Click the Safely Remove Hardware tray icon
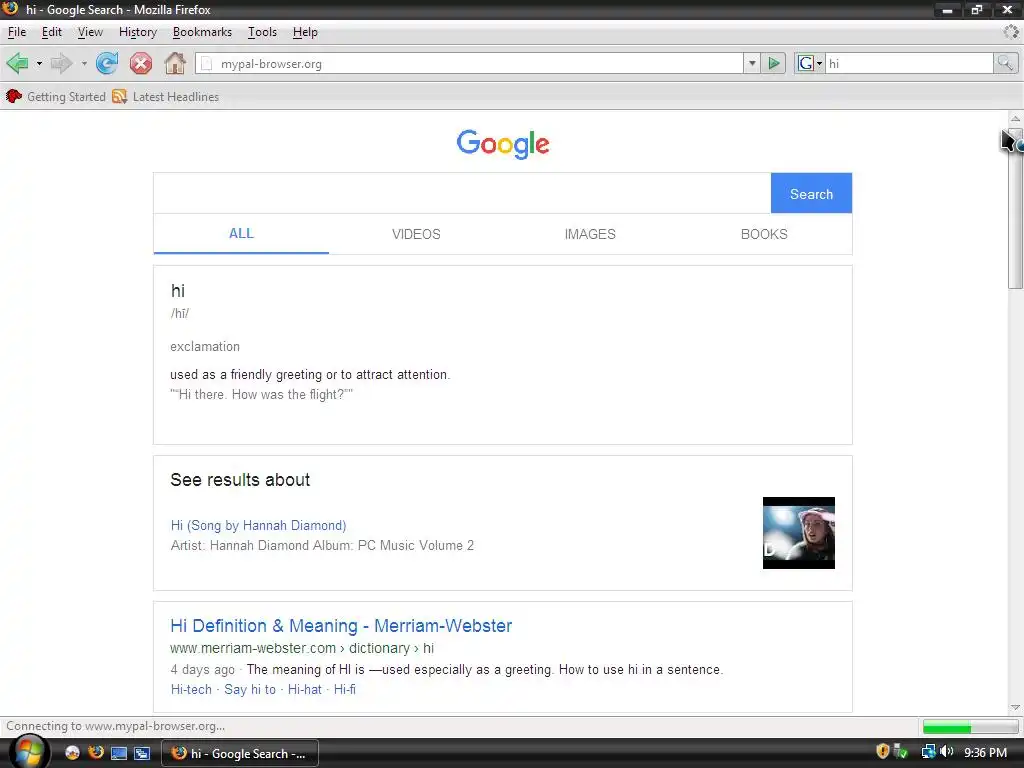 [x=901, y=752]
